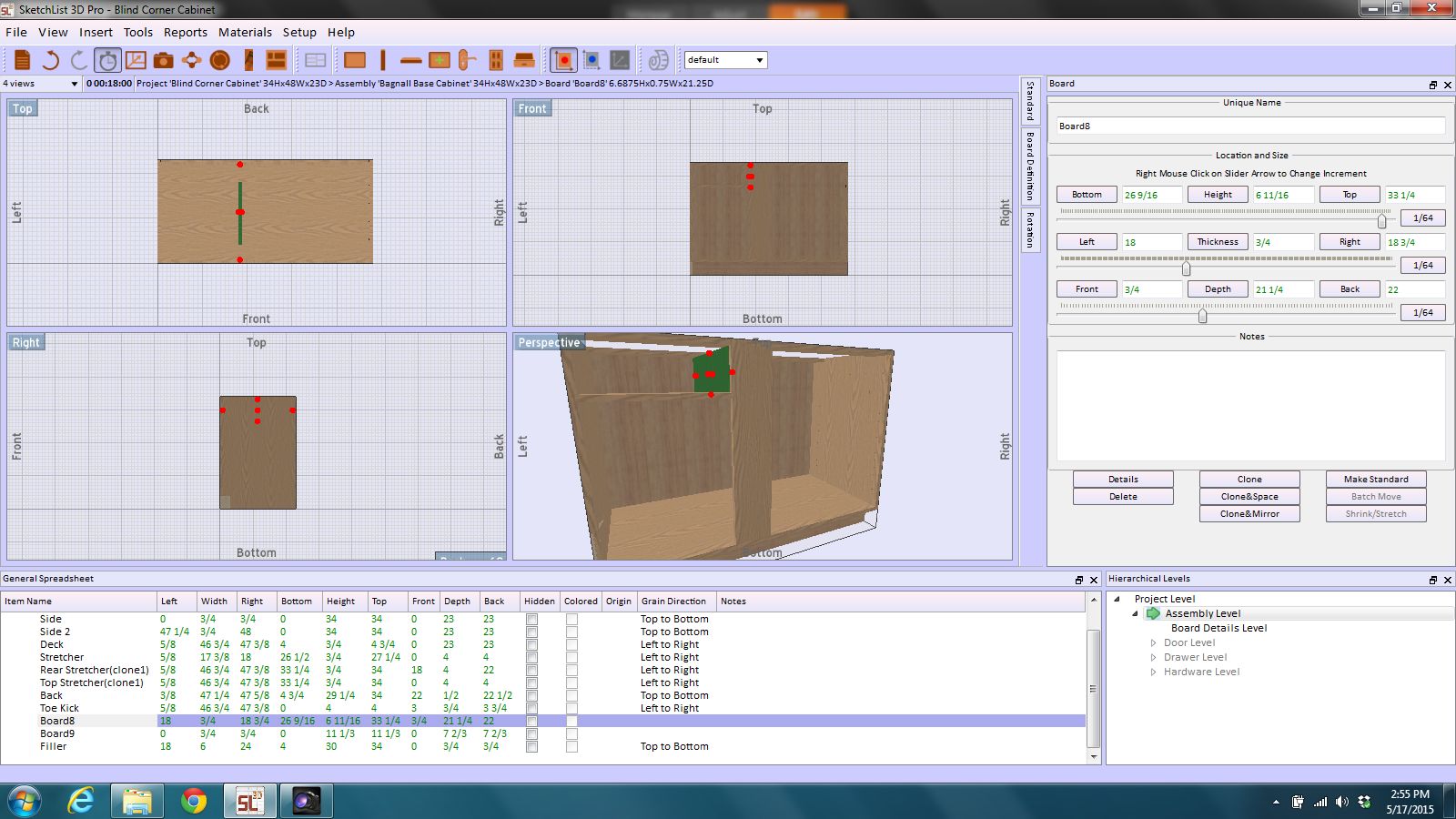1456x819 pixels.
Task: Toggle Hidden checkbox for Filler row
Action: (x=531, y=746)
